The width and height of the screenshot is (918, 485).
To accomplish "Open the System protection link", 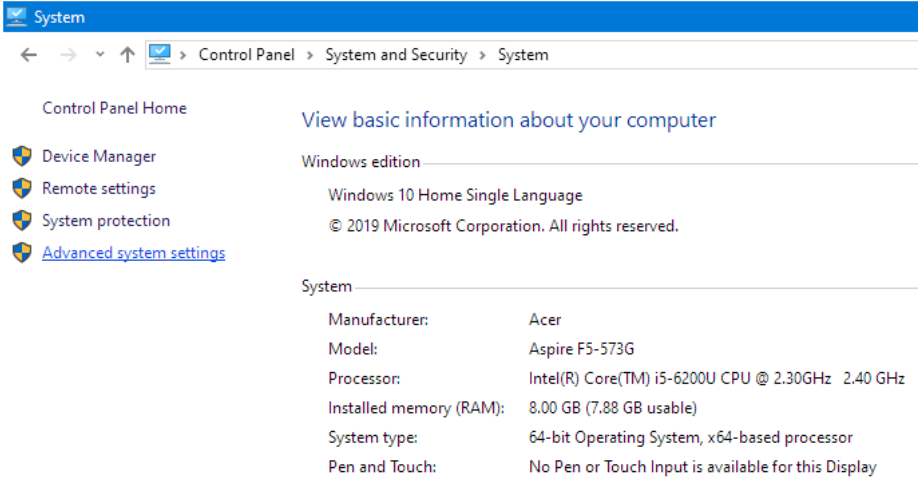I will click(x=106, y=221).
